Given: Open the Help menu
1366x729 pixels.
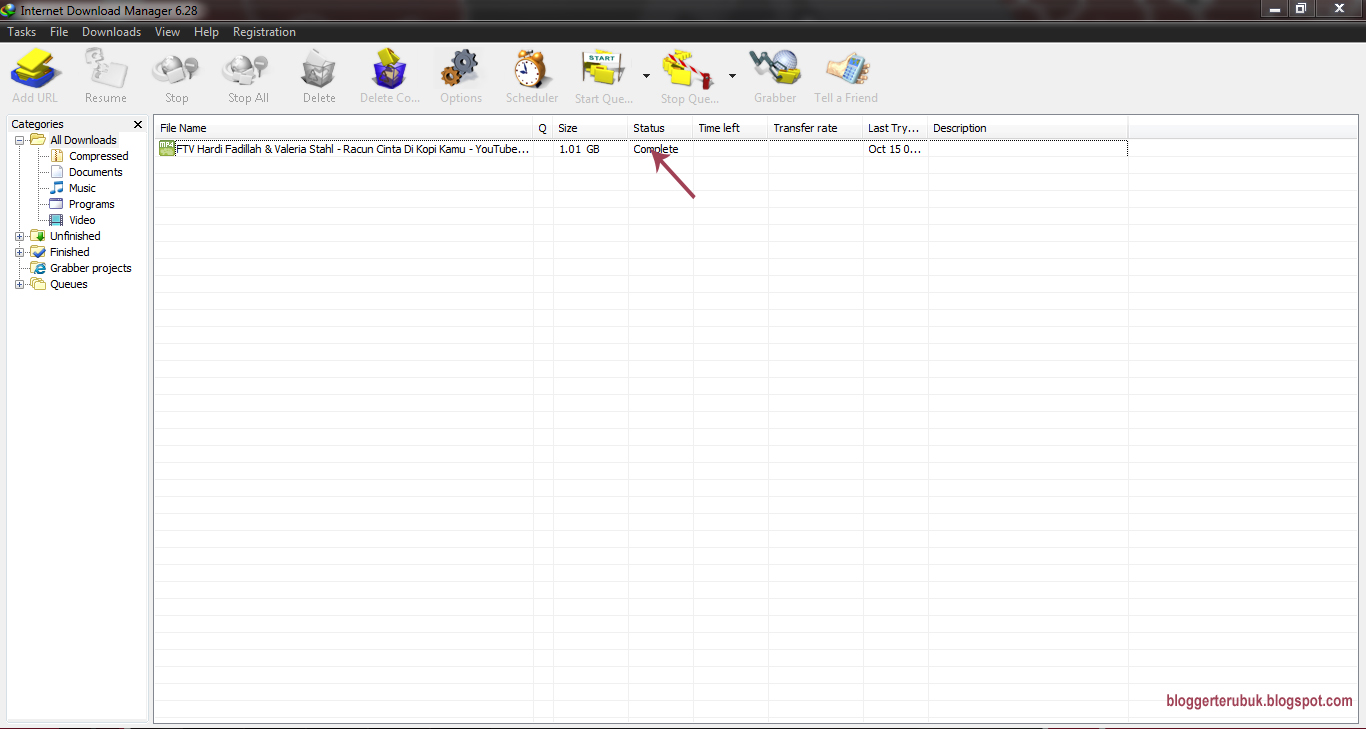Looking at the screenshot, I should point(206,32).
